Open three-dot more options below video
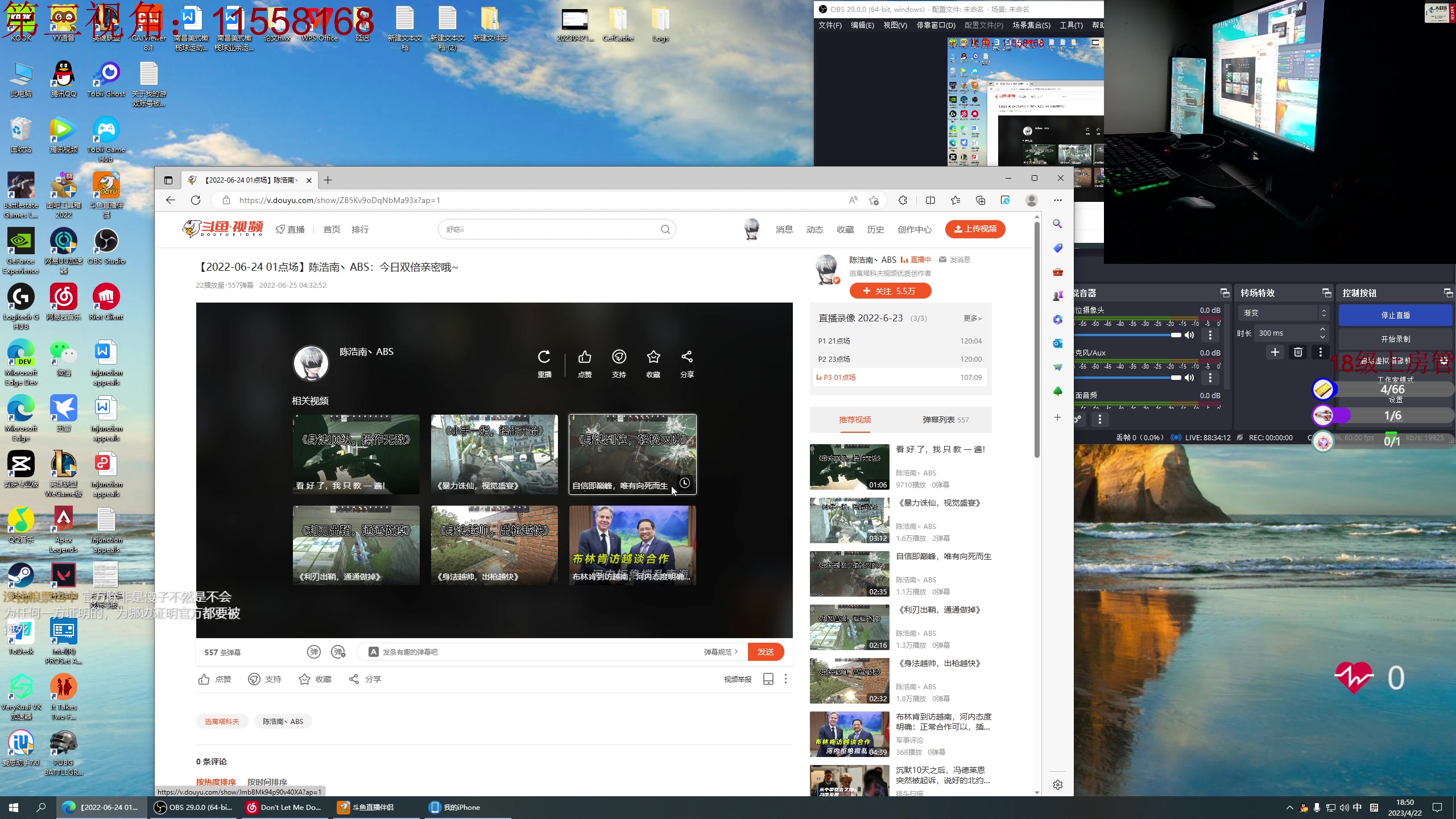The height and width of the screenshot is (819, 1456). coord(785,679)
